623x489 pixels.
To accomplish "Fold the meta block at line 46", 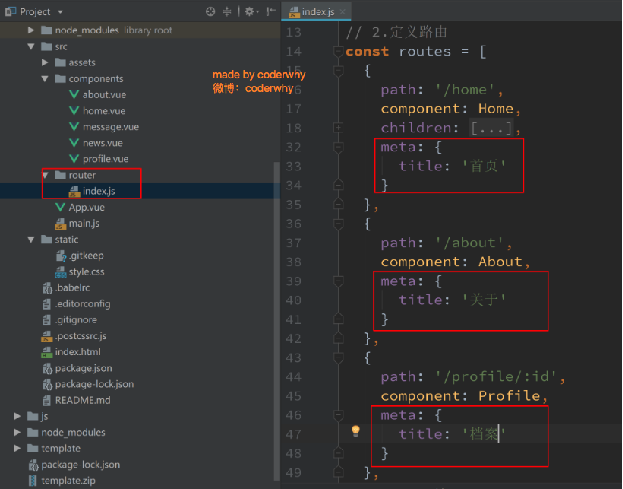I will pyautogui.click(x=338, y=415).
